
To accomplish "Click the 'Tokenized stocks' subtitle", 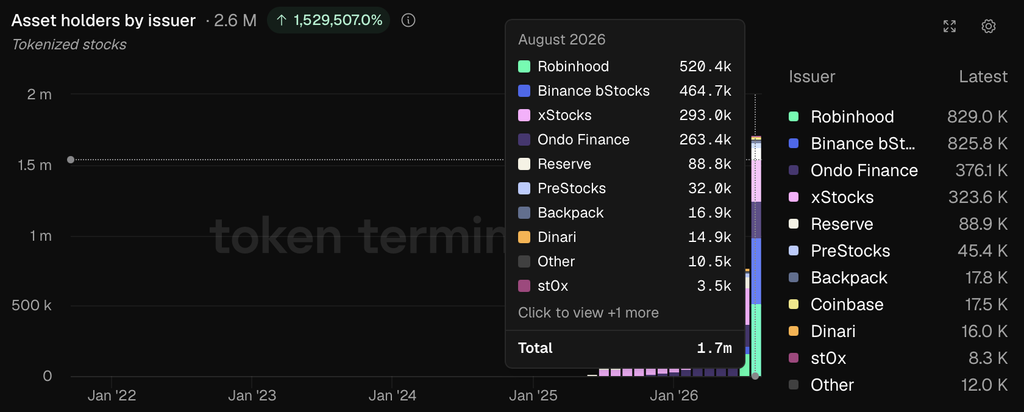I will (x=69, y=44).
